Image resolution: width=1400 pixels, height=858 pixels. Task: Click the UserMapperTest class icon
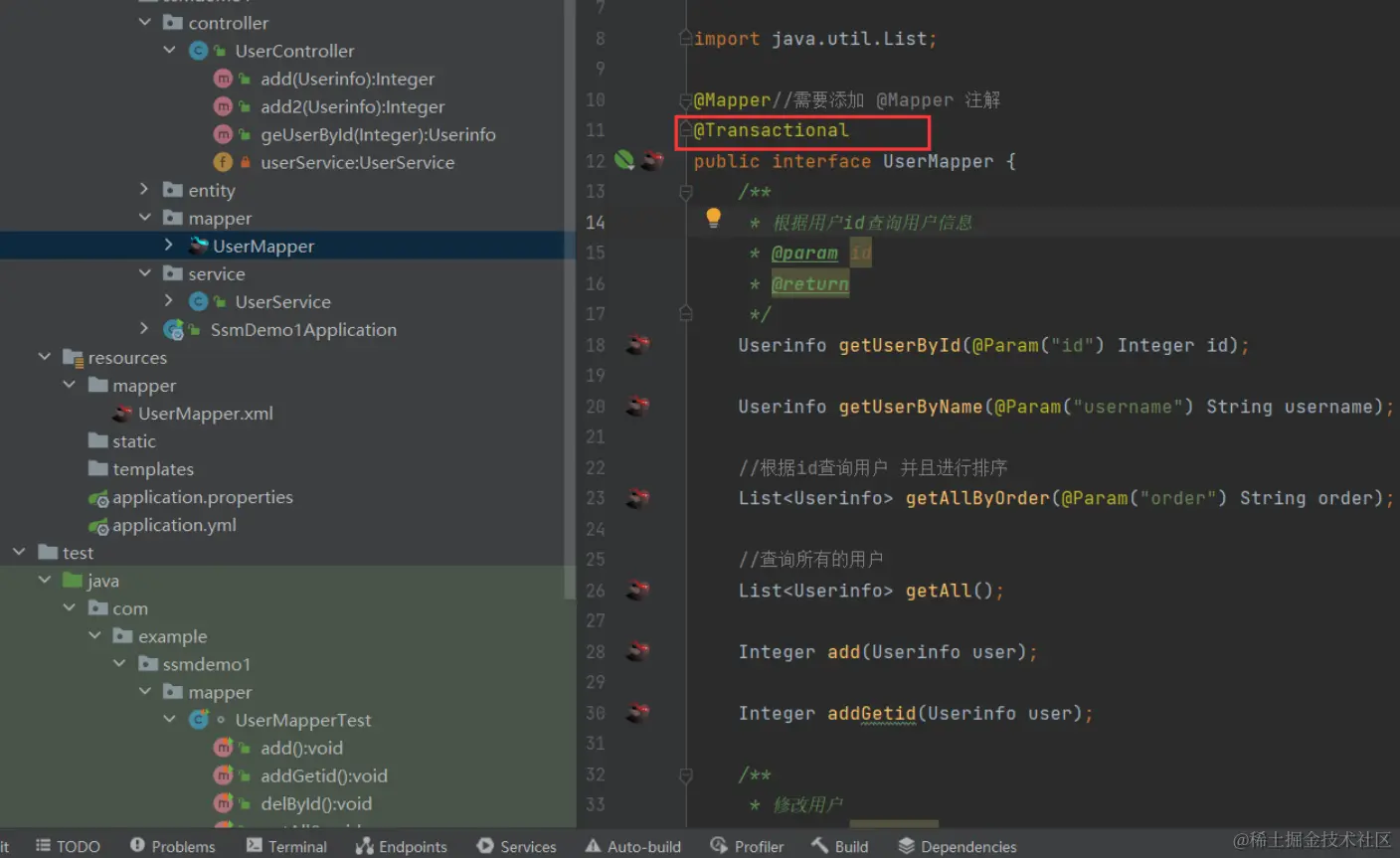[x=199, y=720]
